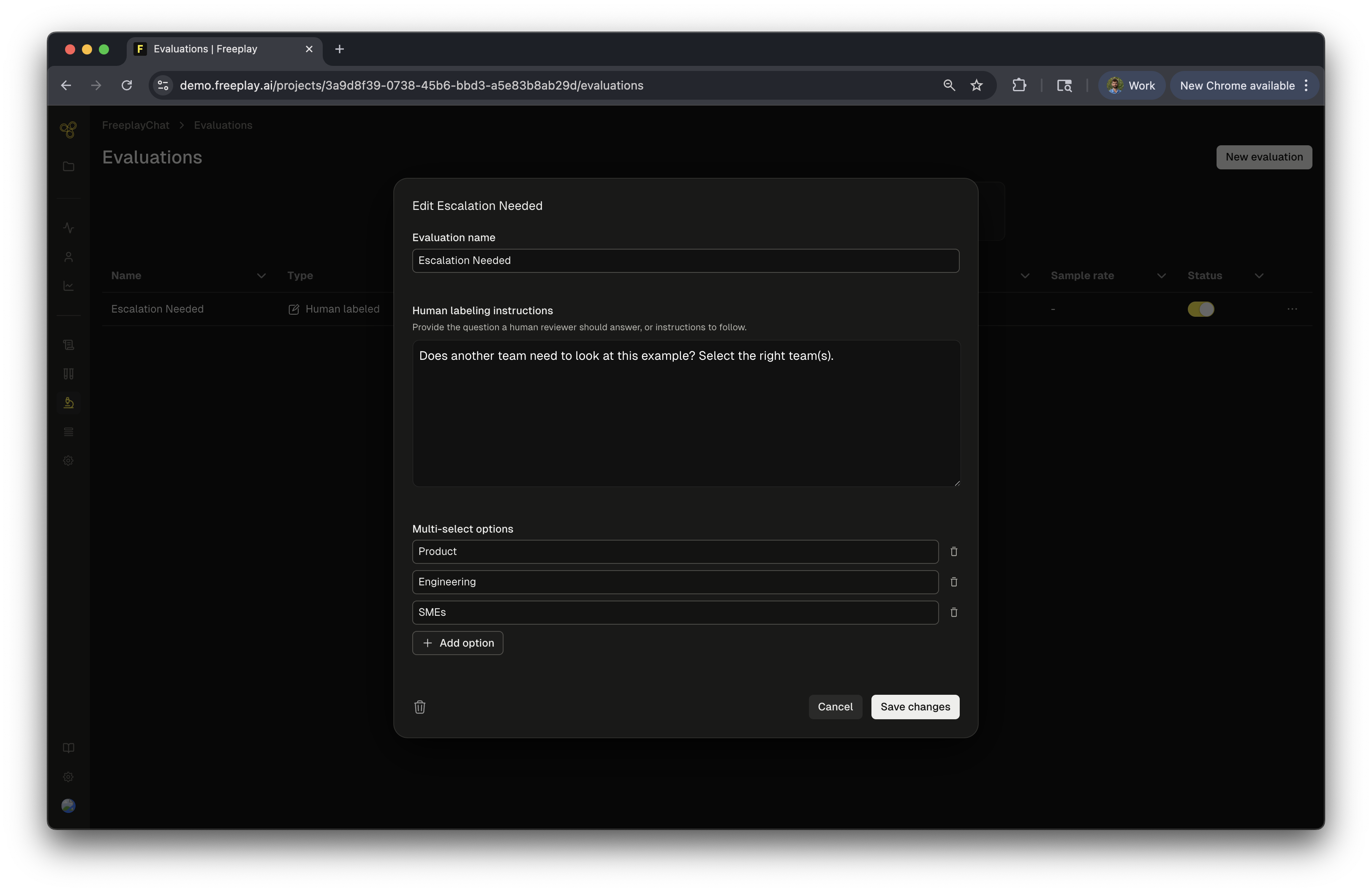Open the Status column dropdown chevron
1372x892 pixels.
(x=1259, y=276)
